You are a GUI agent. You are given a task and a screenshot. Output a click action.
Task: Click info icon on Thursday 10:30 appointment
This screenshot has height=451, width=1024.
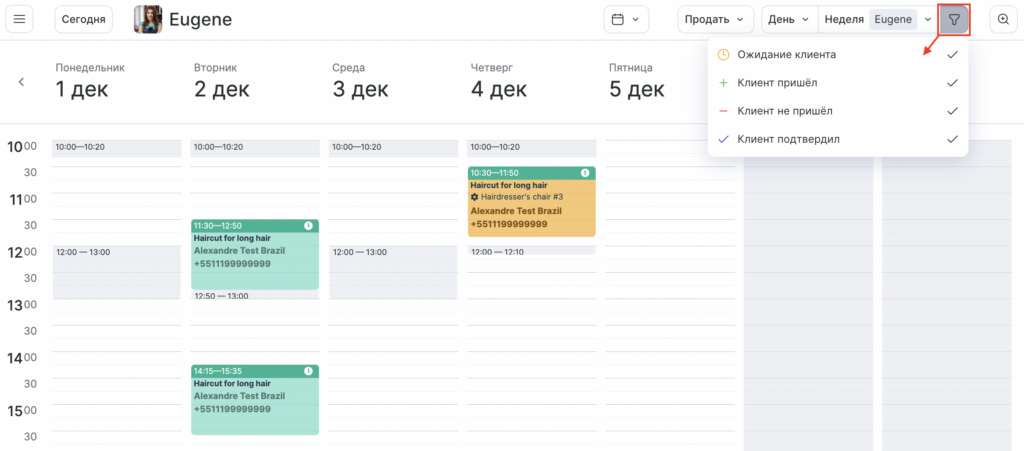tap(585, 173)
